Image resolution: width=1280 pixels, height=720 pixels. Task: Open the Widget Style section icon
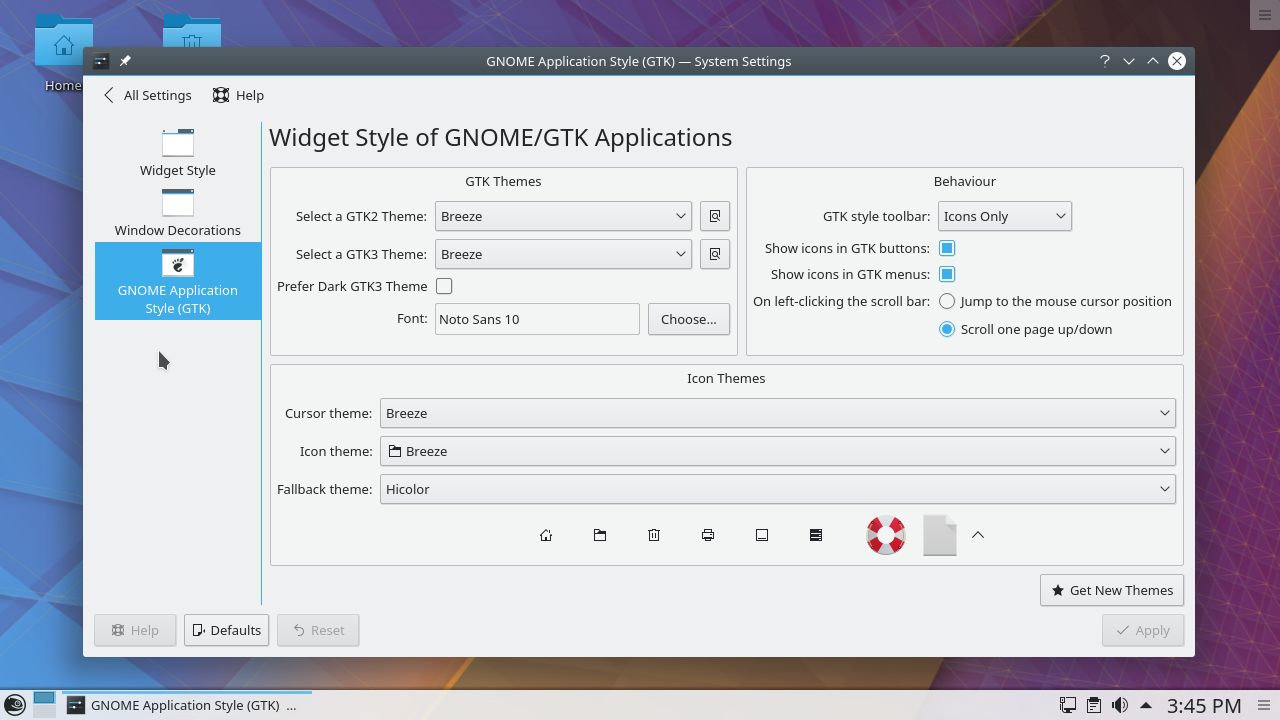[178, 143]
